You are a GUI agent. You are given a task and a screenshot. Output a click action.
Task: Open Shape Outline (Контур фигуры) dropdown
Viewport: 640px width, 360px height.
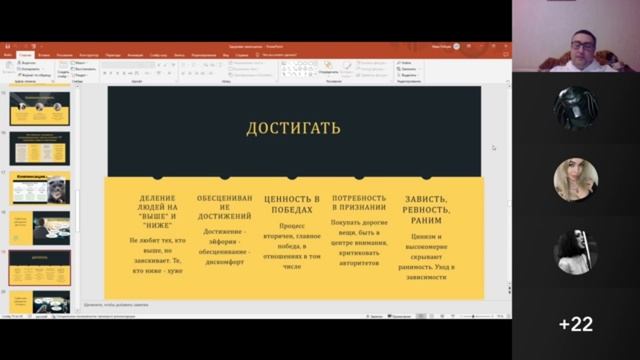[x=371, y=69]
